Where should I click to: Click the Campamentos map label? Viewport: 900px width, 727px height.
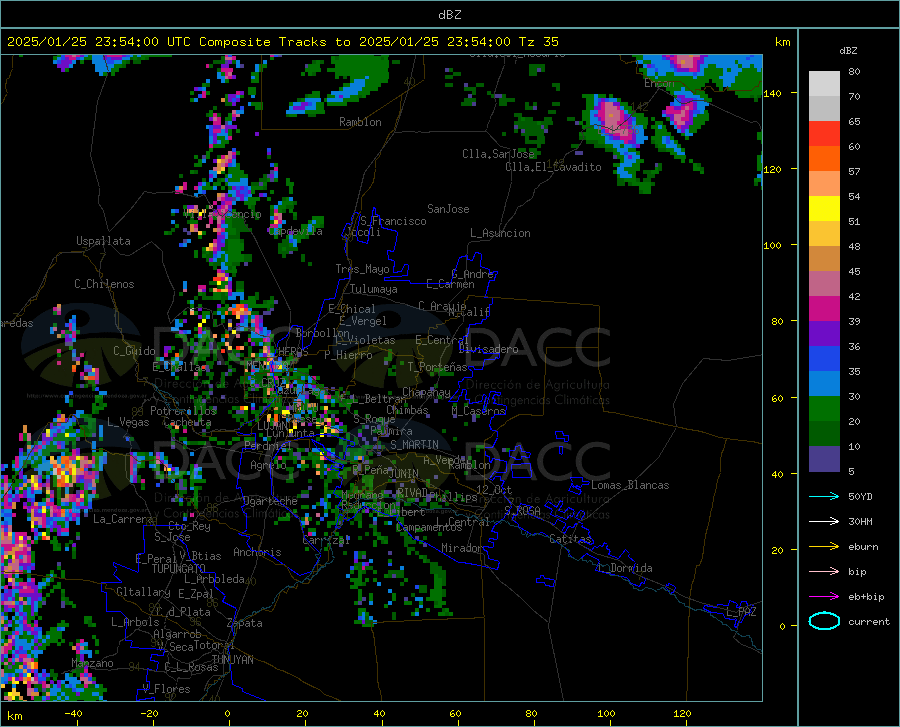[429, 527]
